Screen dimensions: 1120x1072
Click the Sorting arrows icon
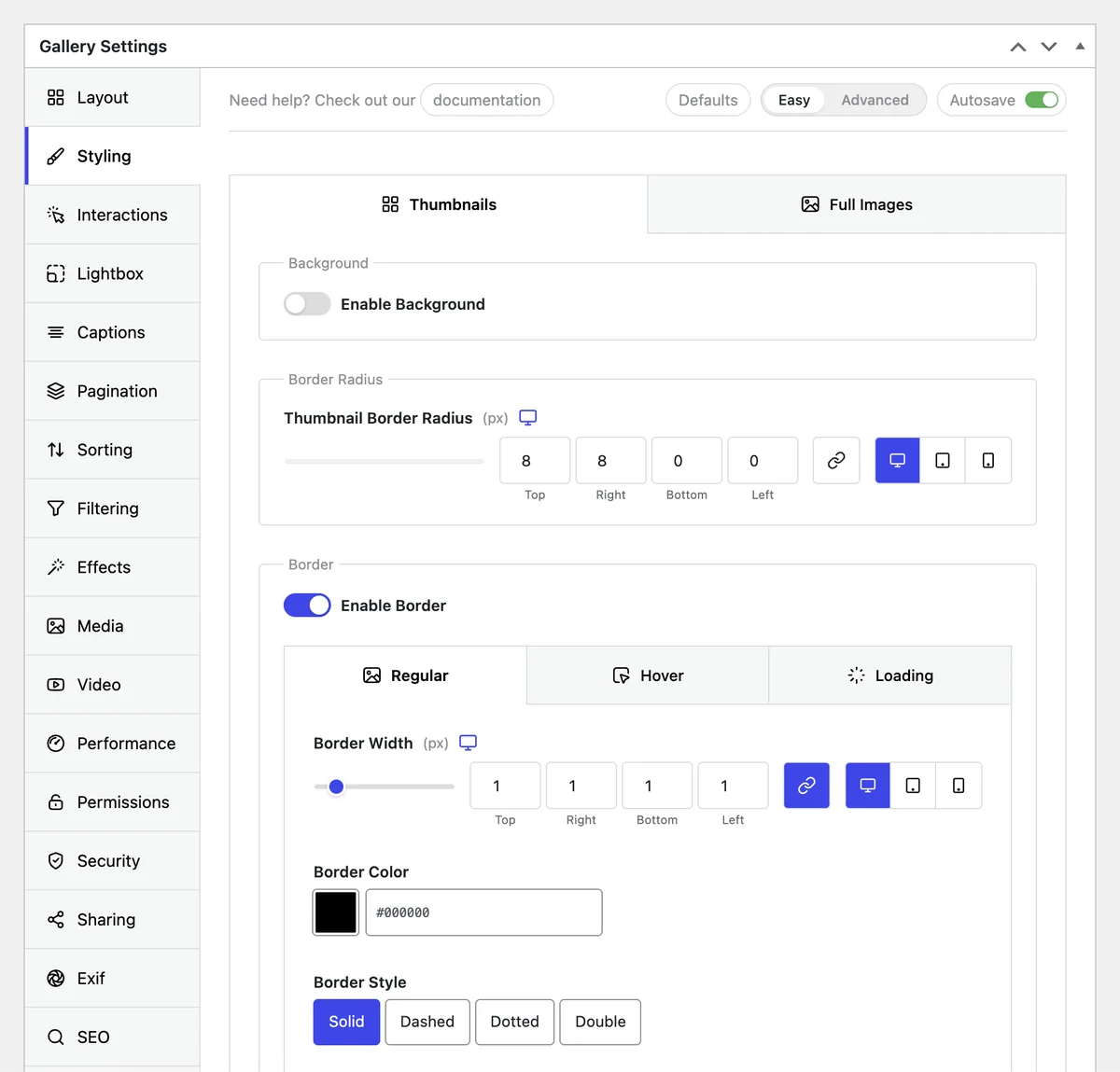56,450
